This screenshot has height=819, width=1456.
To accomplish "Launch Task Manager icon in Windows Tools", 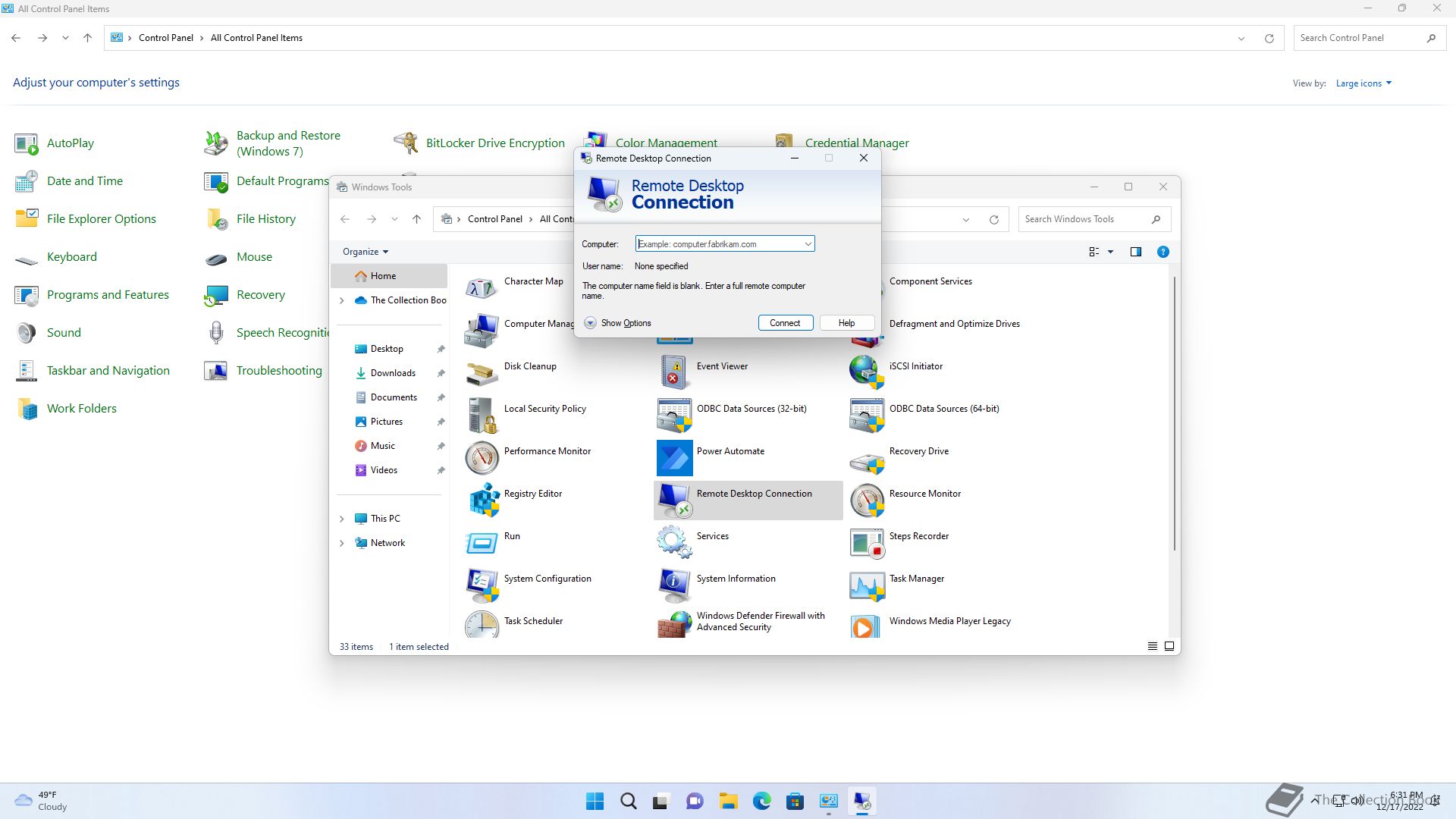I will click(x=868, y=586).
